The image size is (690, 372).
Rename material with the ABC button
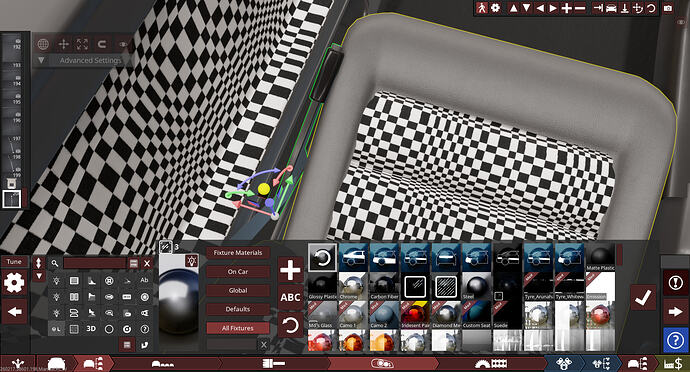pyautogui.click(x=290, y=298)
